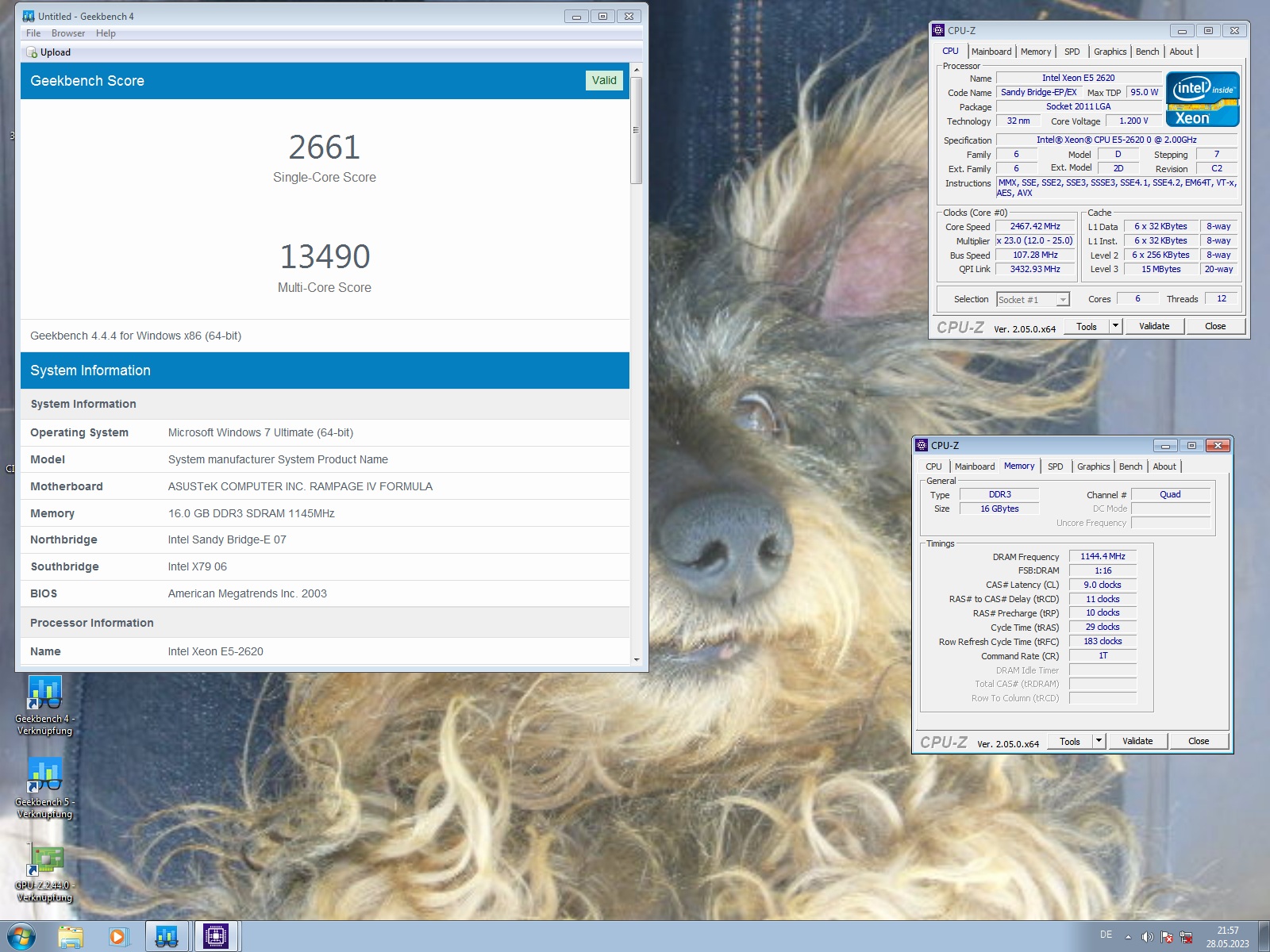This screenshot has width=1270, height=952.
Task: Switch to Bench tab in lower CPU-Z window
Action: pos(1131,466)
